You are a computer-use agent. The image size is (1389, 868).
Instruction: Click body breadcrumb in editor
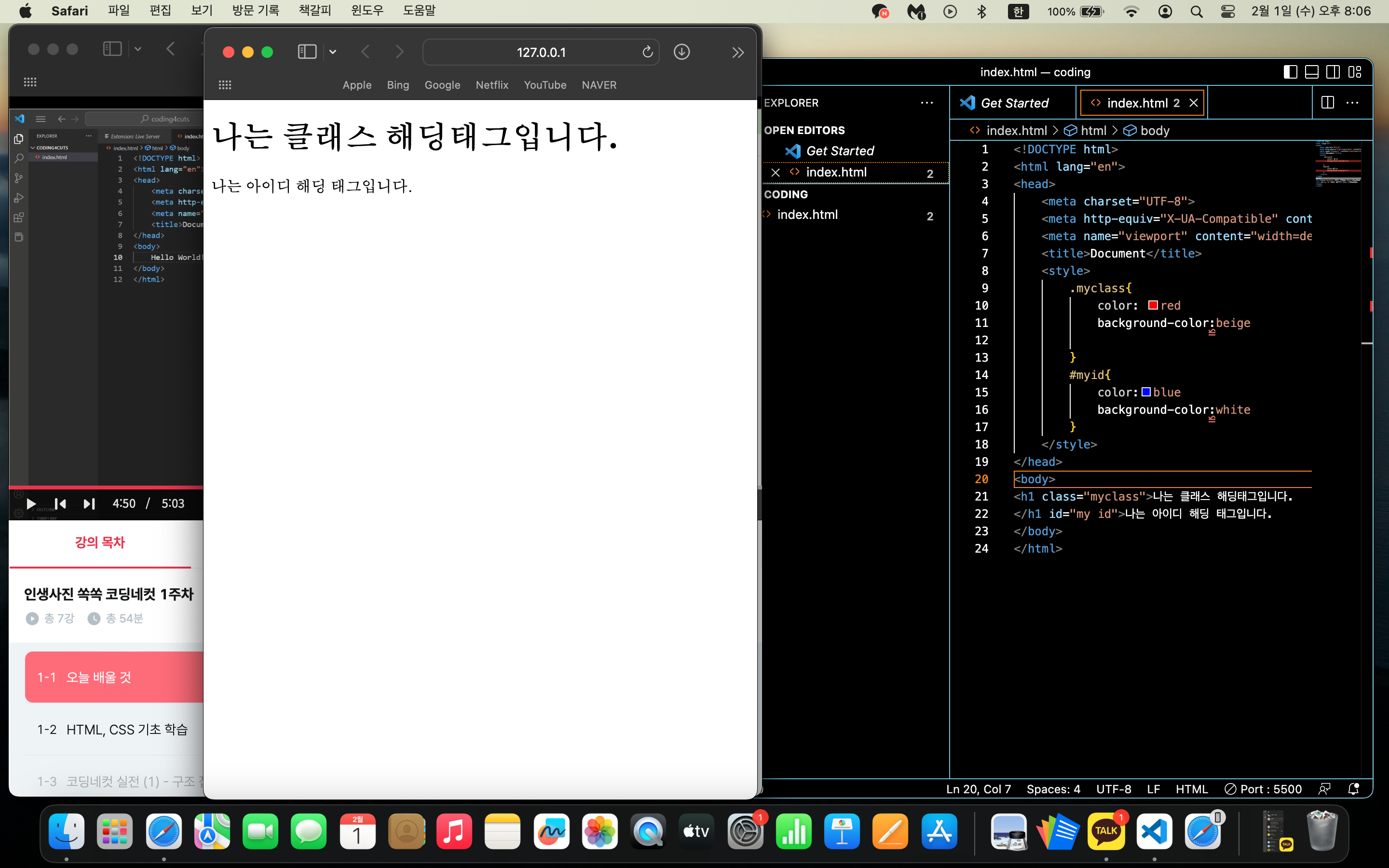(x=1154, y=131)
